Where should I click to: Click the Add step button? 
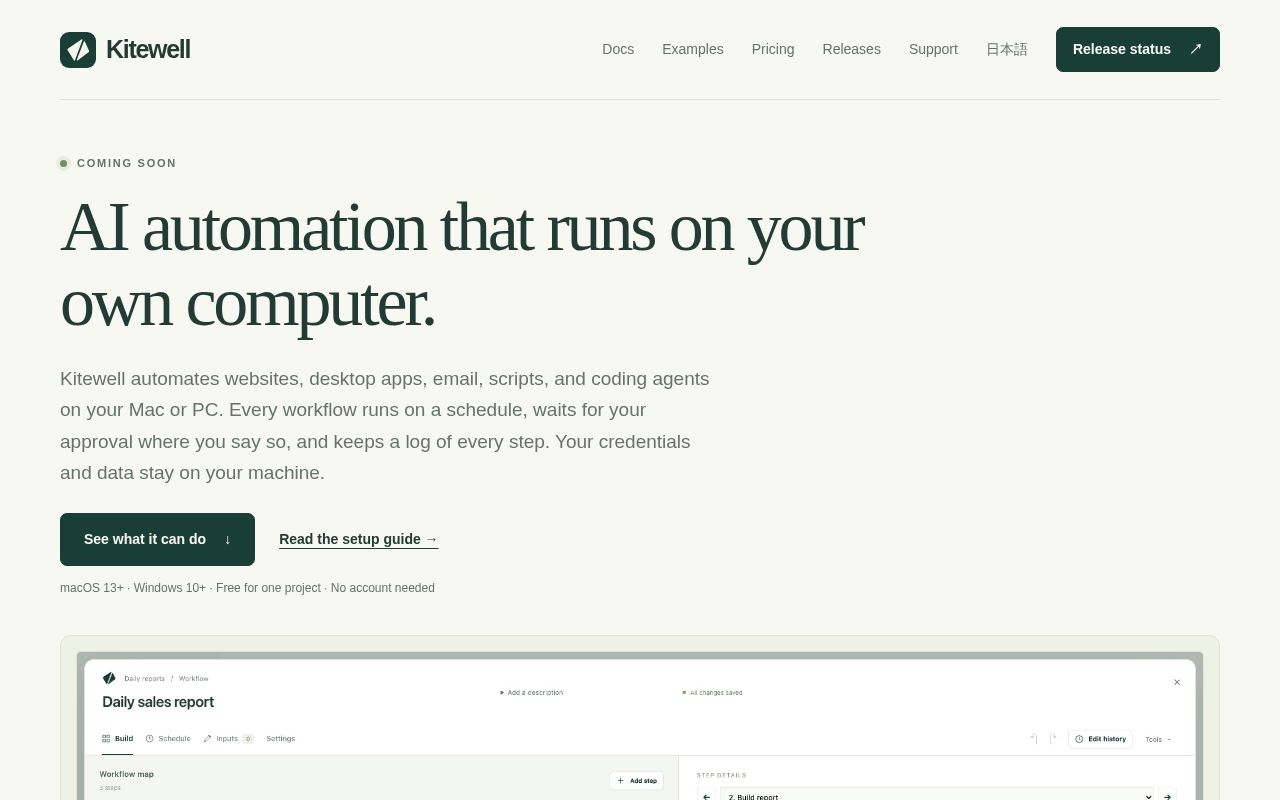[637, 781]
